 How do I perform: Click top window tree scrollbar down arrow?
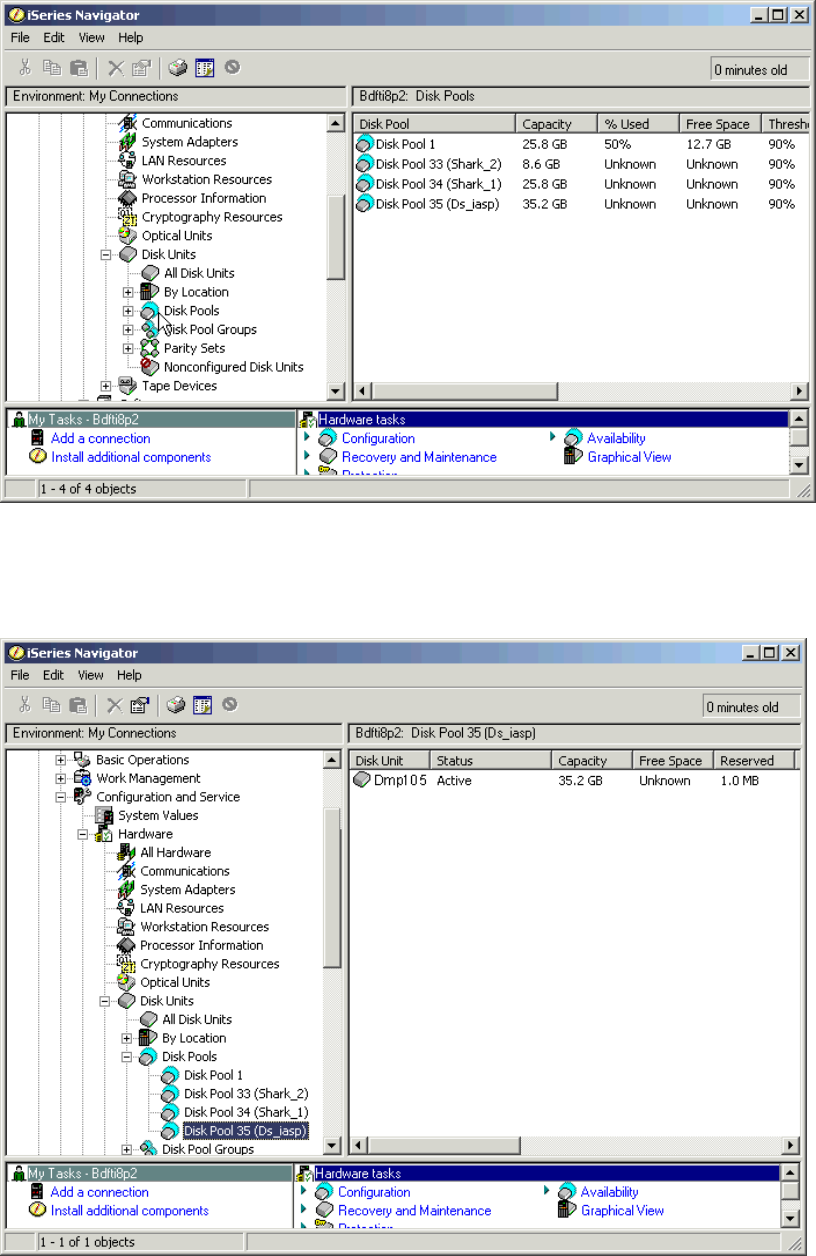point(336,392)
